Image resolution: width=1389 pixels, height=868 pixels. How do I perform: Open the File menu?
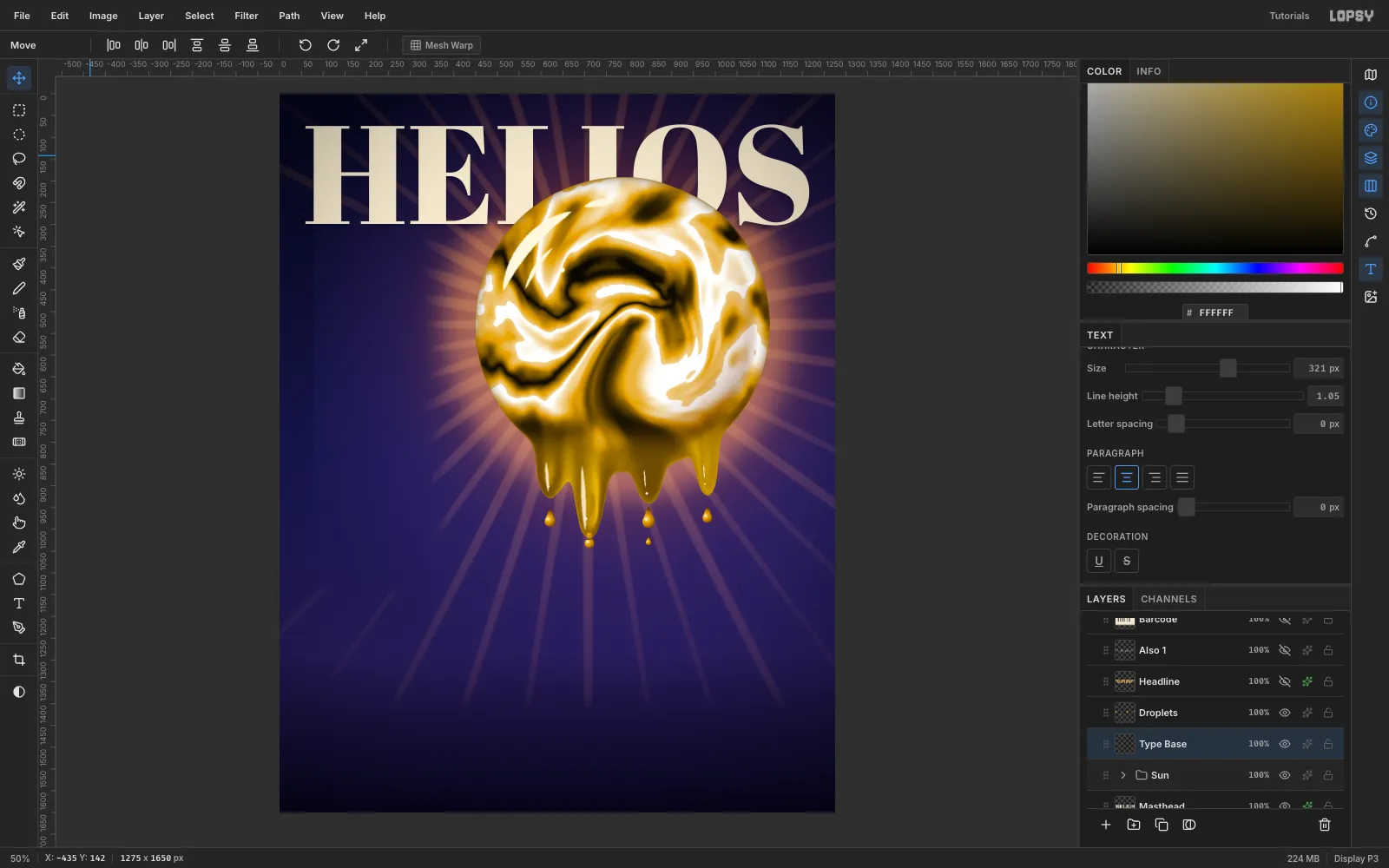point(22,16)
